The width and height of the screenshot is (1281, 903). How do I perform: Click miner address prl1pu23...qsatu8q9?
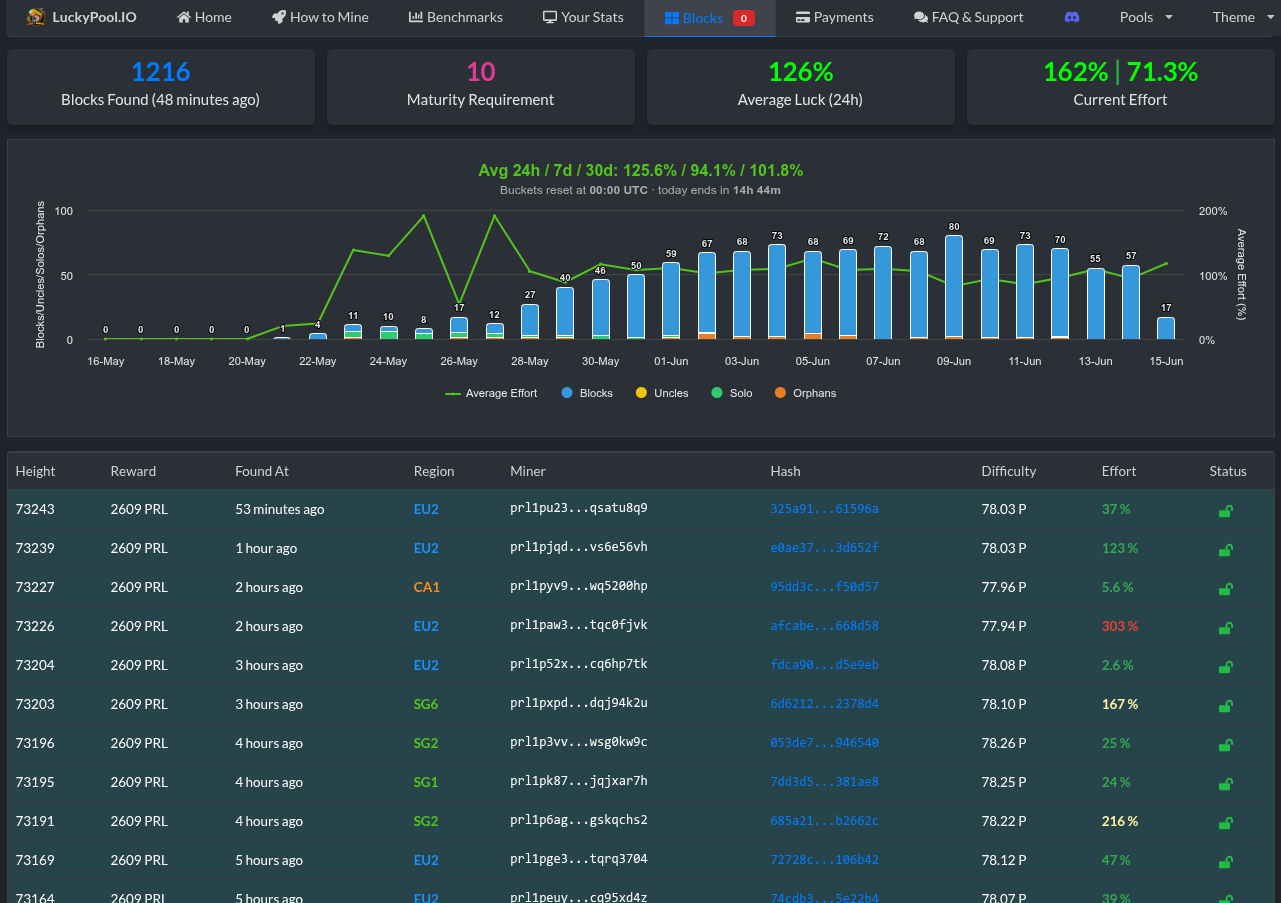pos(579,508)
